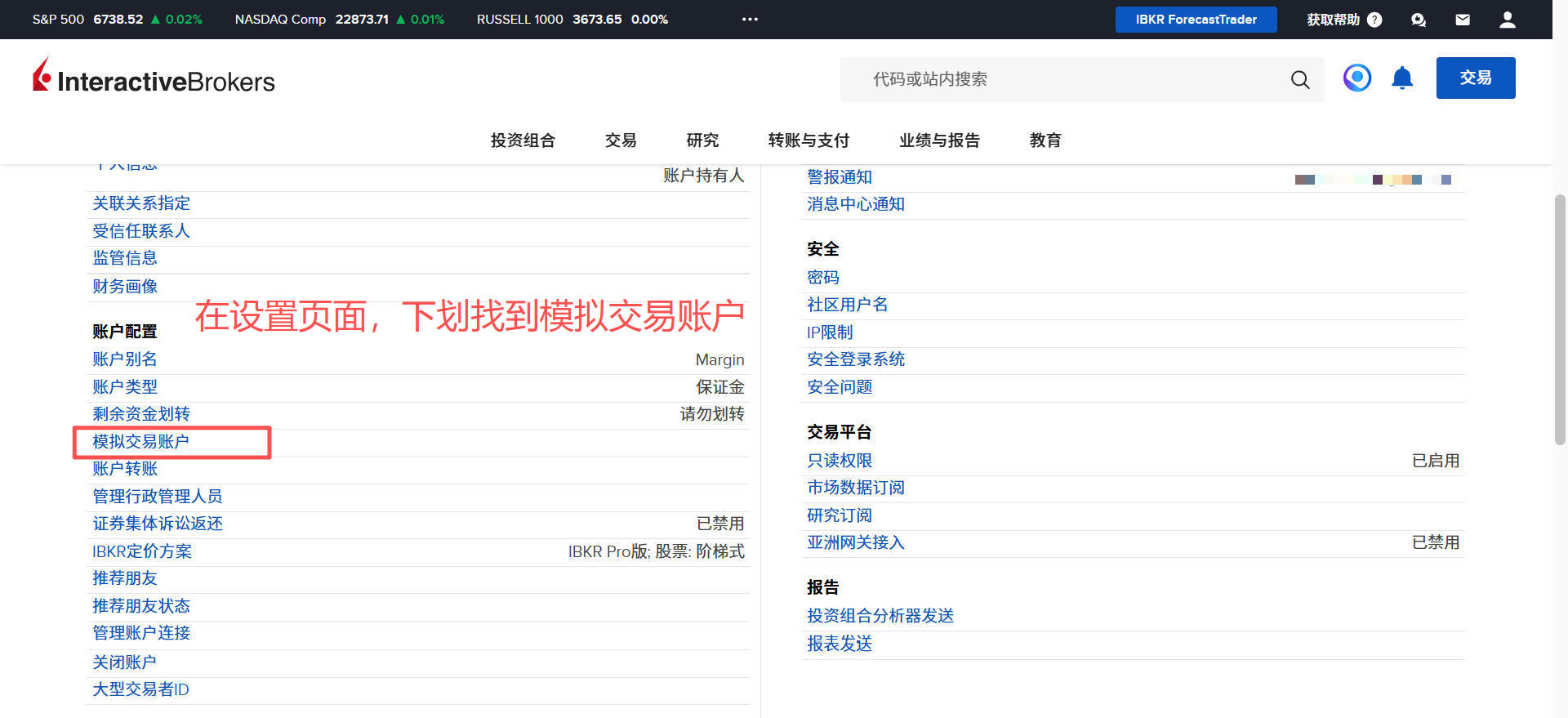Open the 安全登录系统 link
The image size is (1568, 718).
[x=856, y=359]
